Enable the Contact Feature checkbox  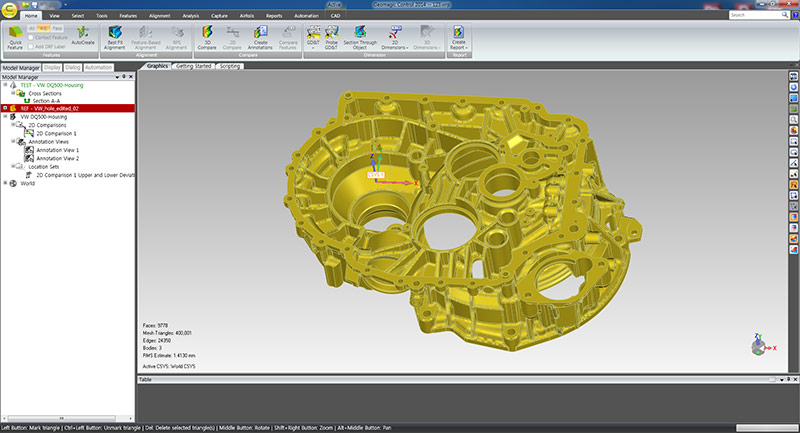click(30, 38)
